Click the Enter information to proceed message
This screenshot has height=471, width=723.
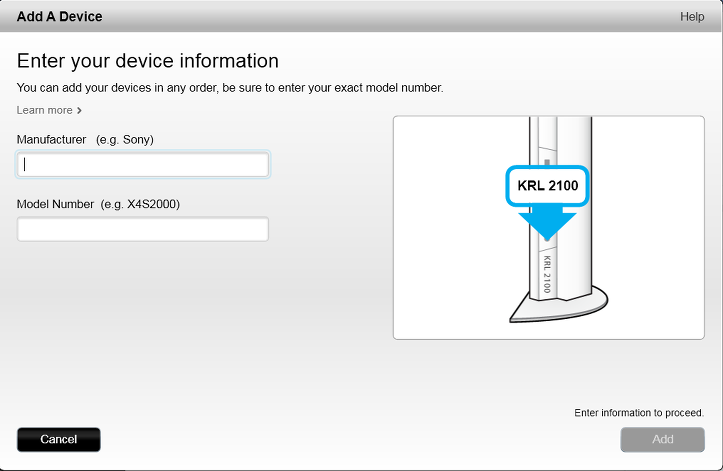pos(639,412)
